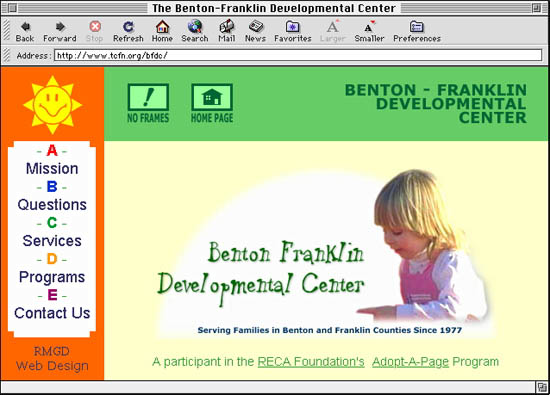550x395 pixels.
Task: Click the smiling sun logo
Action: coord(52,105)
